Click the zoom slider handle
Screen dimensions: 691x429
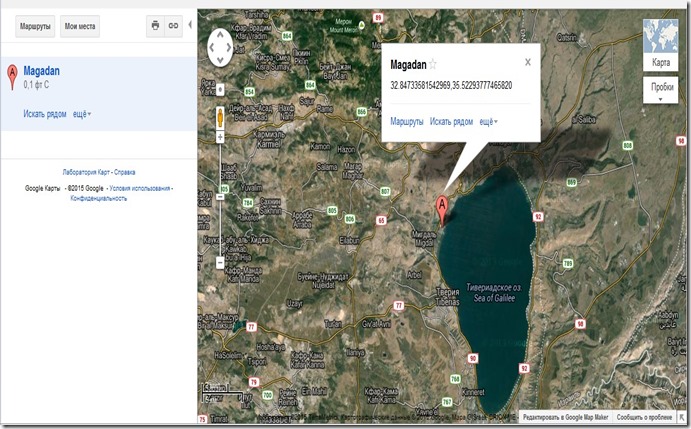click(220, 197)
